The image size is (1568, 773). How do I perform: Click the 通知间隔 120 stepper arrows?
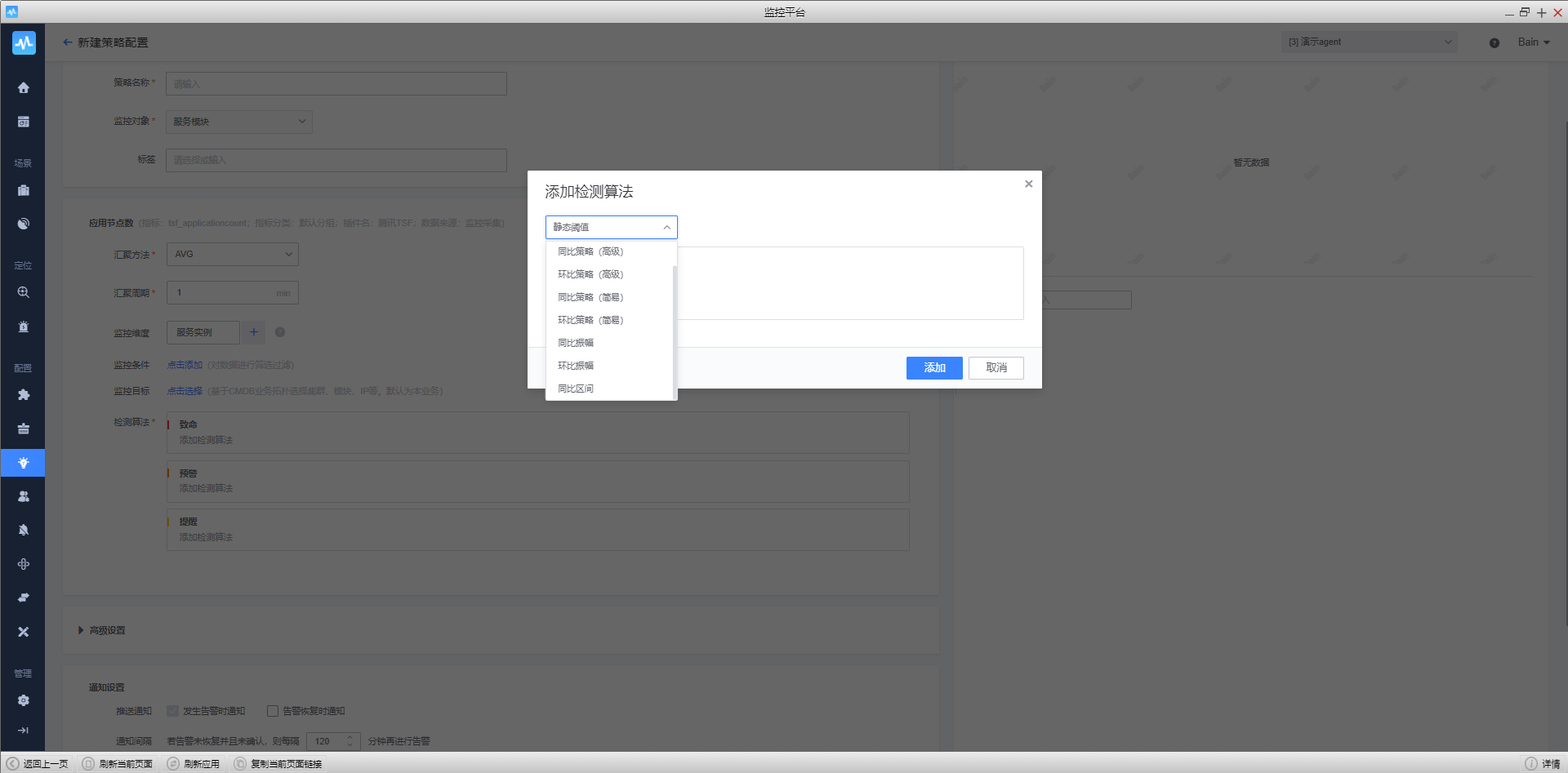[x=350, y=741]
